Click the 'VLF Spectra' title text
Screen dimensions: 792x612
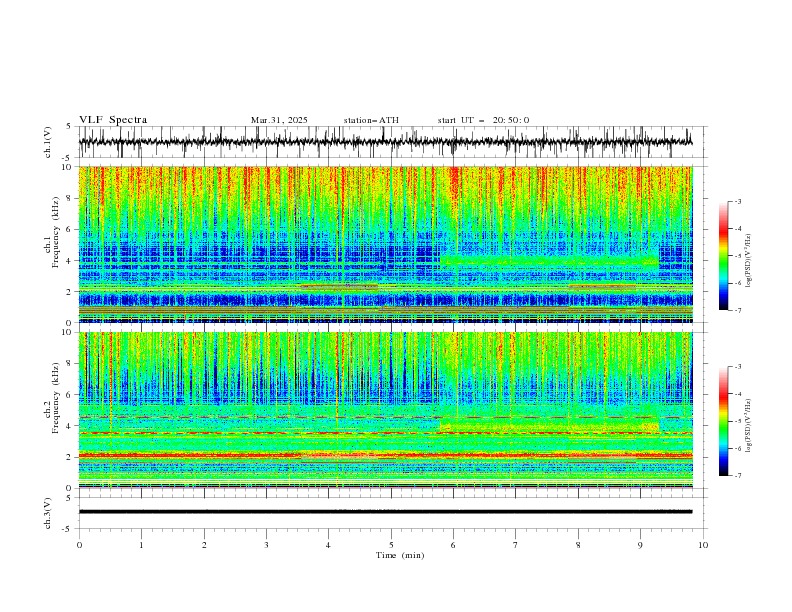[x=113, y=120]
